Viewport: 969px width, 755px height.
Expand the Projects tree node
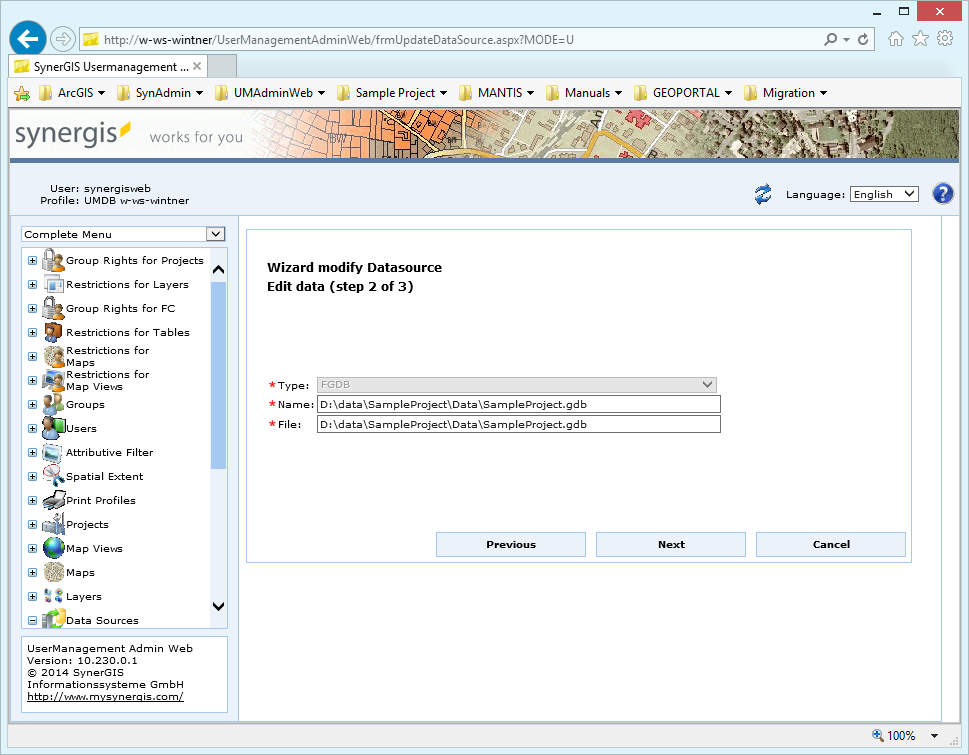pyautogui.click(x=31, y=524)
